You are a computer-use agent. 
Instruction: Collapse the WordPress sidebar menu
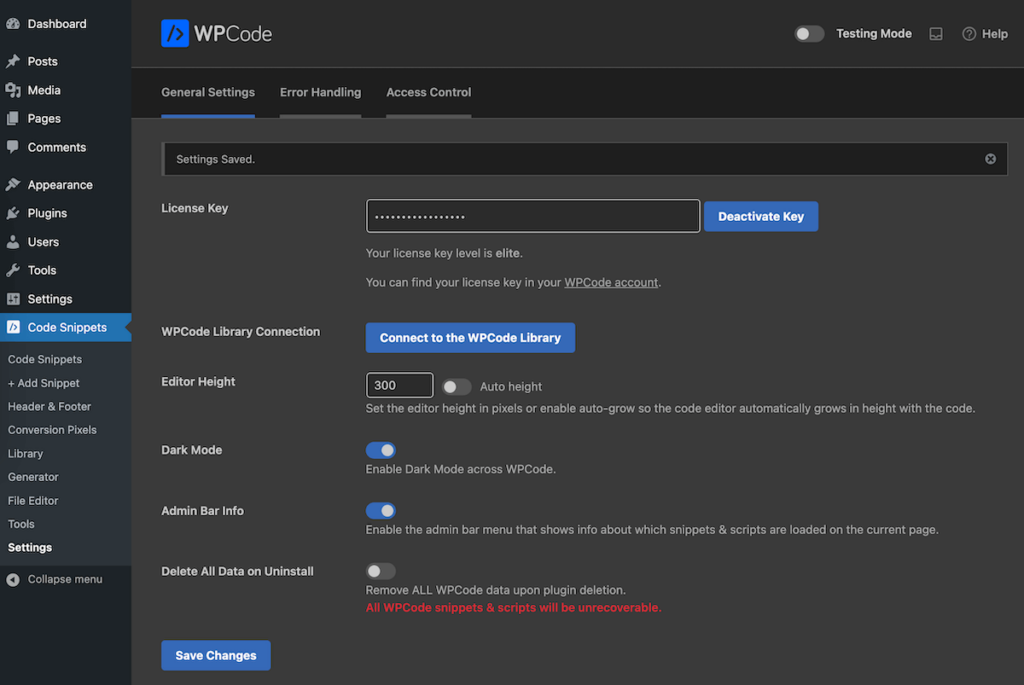[60, 579]
